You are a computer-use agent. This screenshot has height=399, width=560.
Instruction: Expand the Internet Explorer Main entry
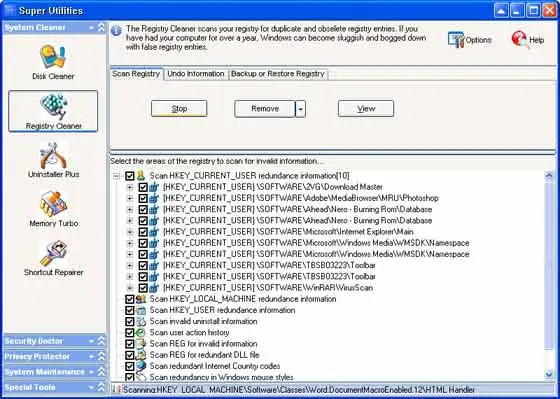130,232
